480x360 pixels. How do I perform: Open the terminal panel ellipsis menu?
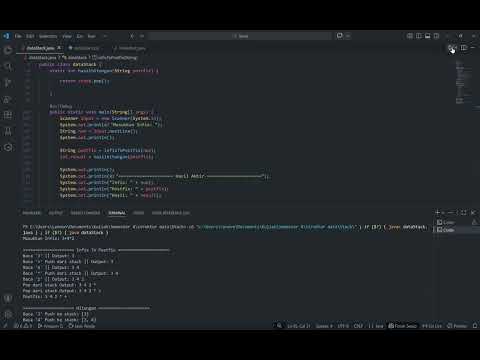(450, 212)
